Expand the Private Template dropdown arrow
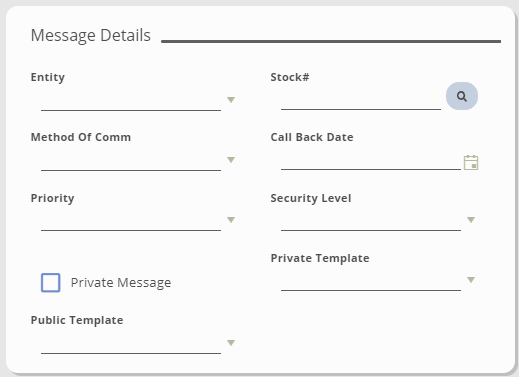Viewport: 519px width, 377px height. point(471,280)
